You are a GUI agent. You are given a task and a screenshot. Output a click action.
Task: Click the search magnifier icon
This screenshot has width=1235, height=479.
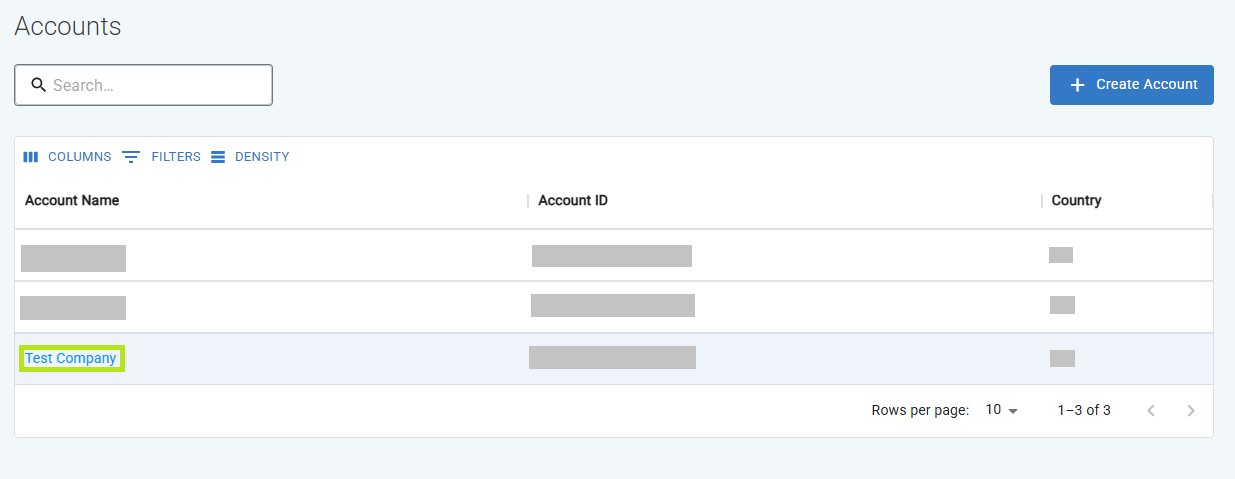coord(39,85)
